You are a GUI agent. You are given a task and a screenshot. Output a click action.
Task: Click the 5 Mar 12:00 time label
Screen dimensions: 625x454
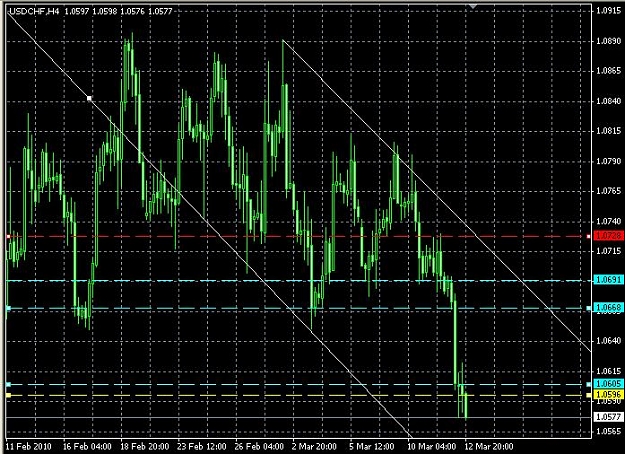(372, 446)
